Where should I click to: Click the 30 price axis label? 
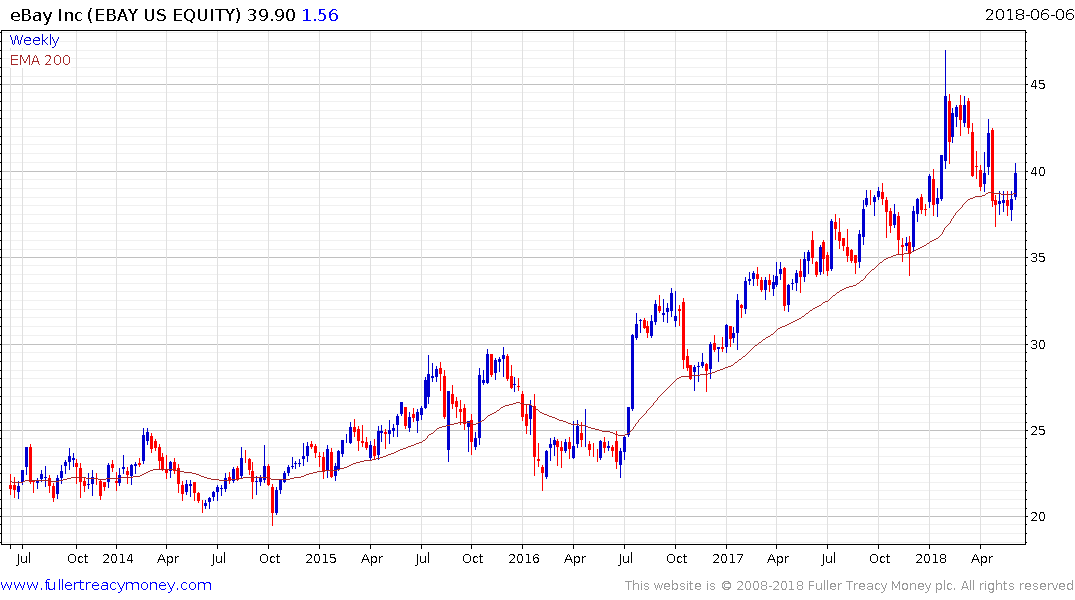pyautogui.click(x=1037, y=344)
